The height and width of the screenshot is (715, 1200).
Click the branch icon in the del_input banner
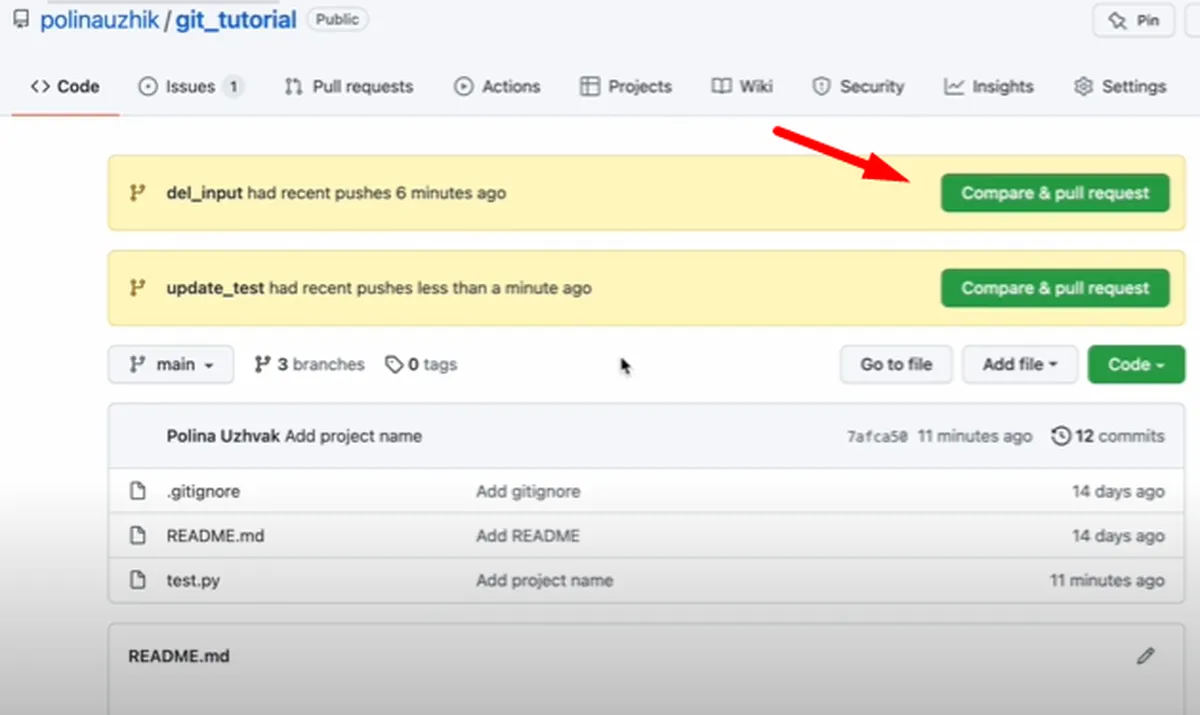pos(138,193)
